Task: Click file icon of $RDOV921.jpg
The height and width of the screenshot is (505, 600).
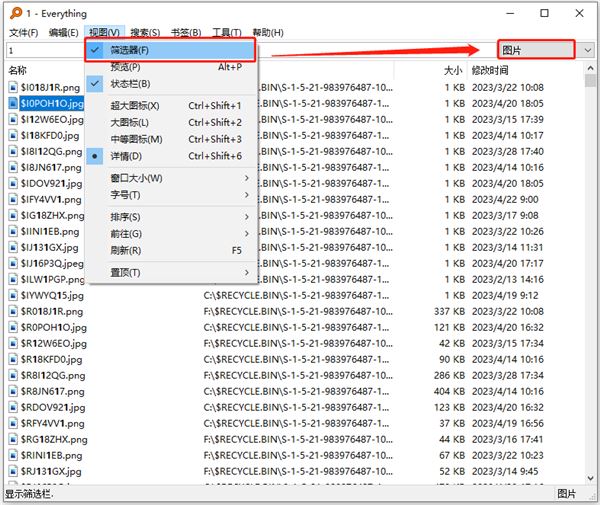Action: coord(13,407)
